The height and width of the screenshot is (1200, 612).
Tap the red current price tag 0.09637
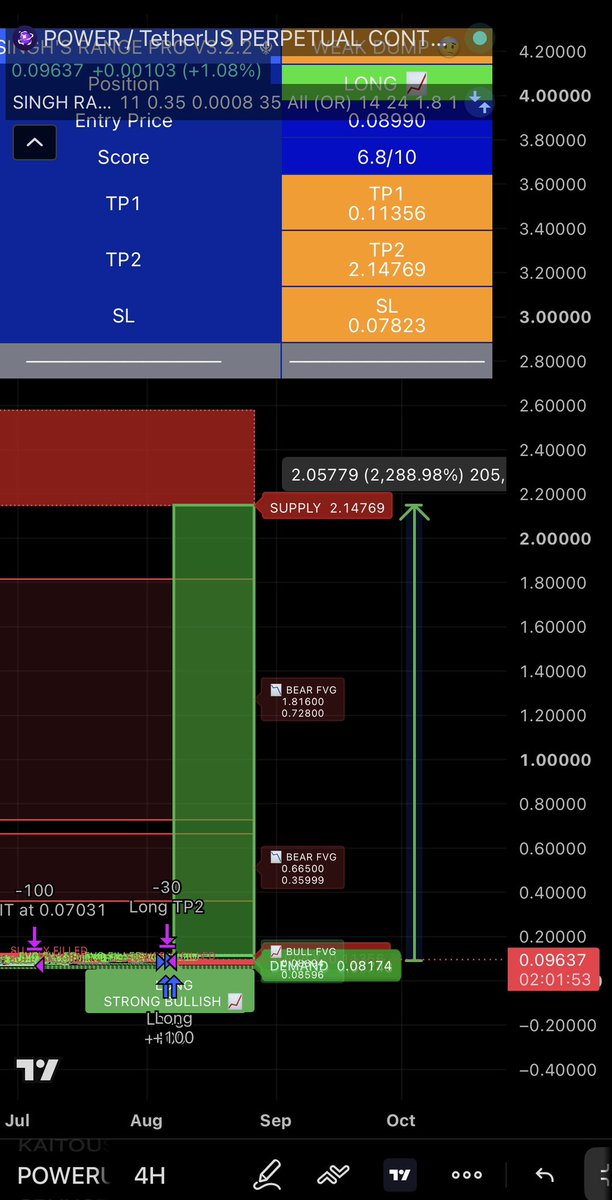pos(554,970)
